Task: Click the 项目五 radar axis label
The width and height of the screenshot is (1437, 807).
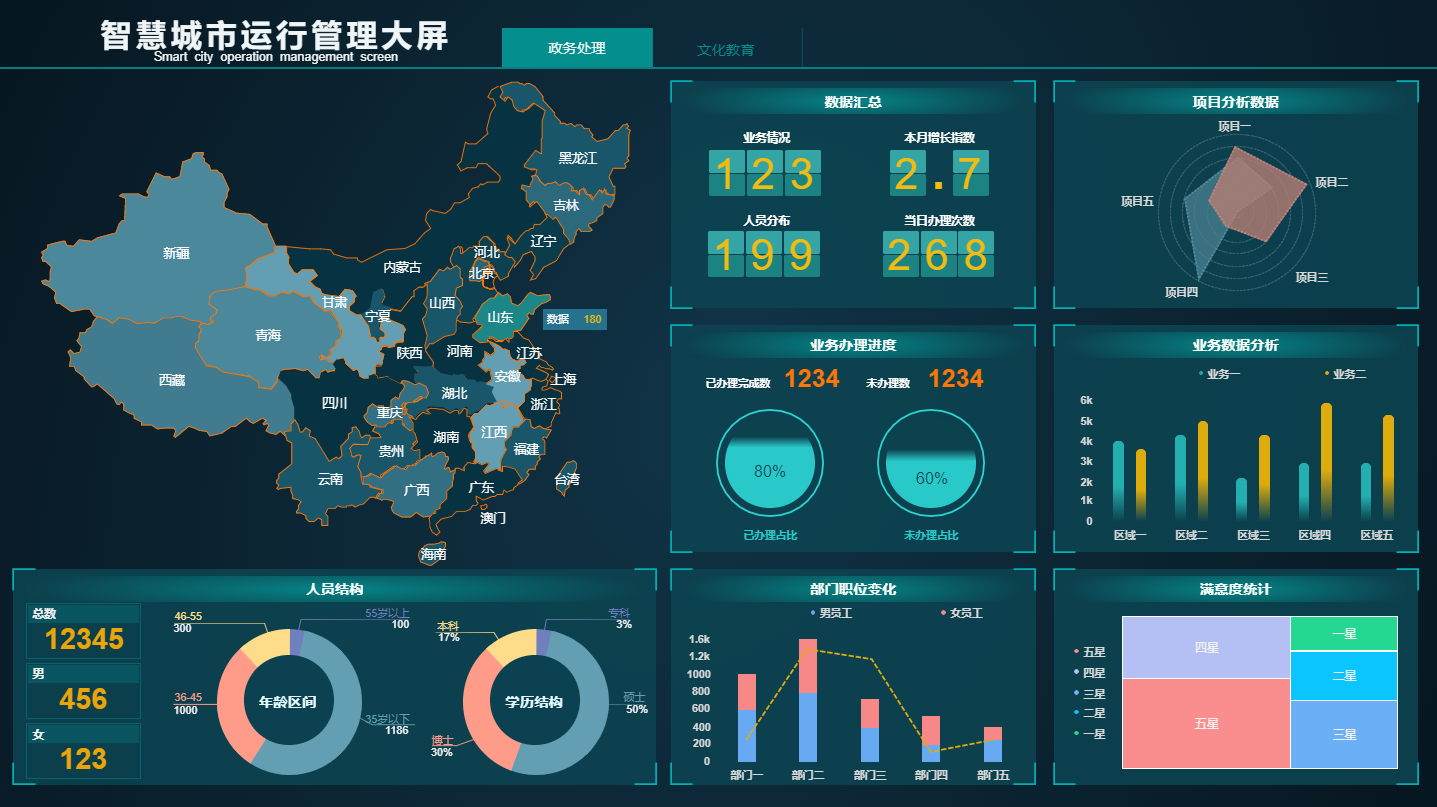Action: [x=1137, y=201]
